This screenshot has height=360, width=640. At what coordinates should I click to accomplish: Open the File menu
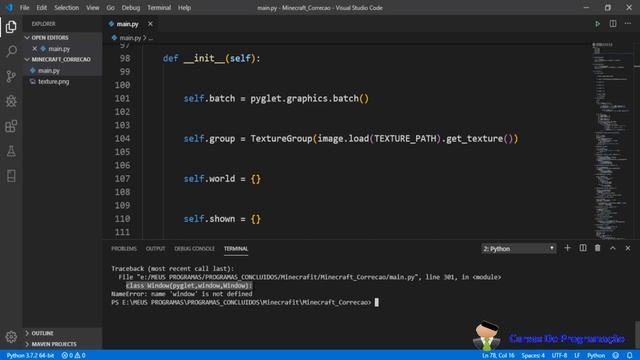coord(24,8)
